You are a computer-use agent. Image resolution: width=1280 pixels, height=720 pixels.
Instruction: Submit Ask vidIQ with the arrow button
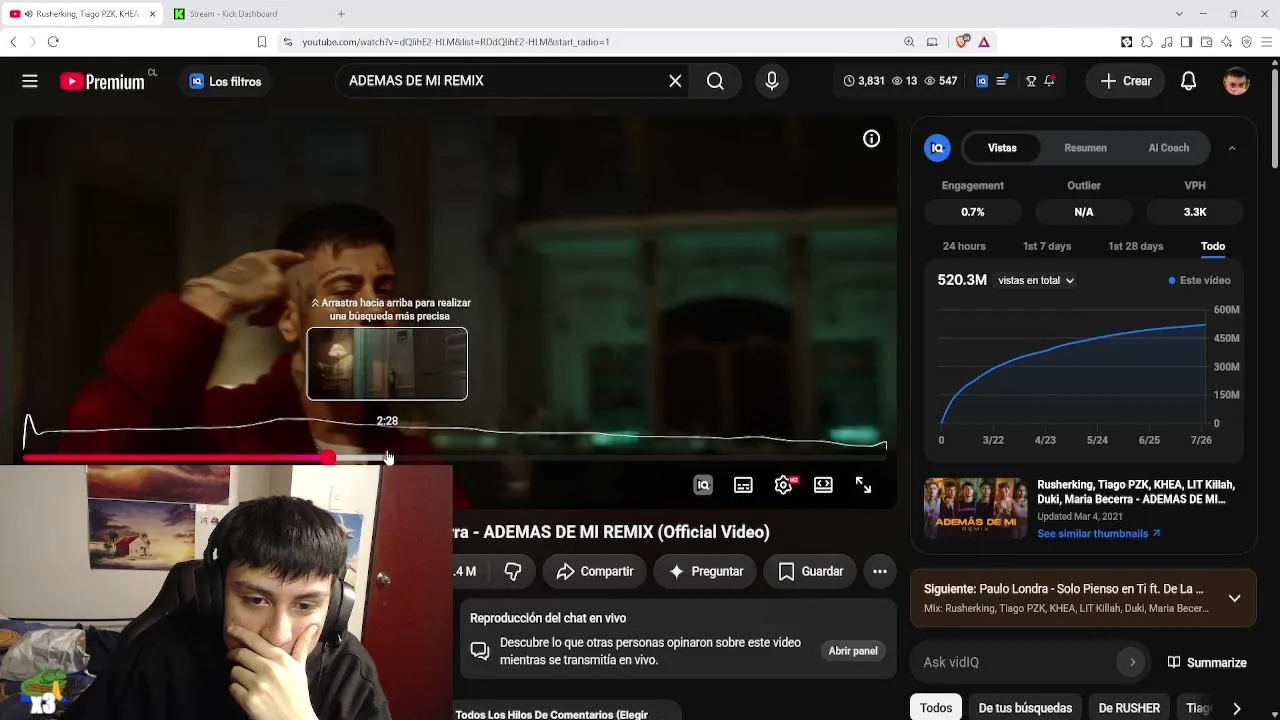pyautogui.click(x=1132, y=662)
